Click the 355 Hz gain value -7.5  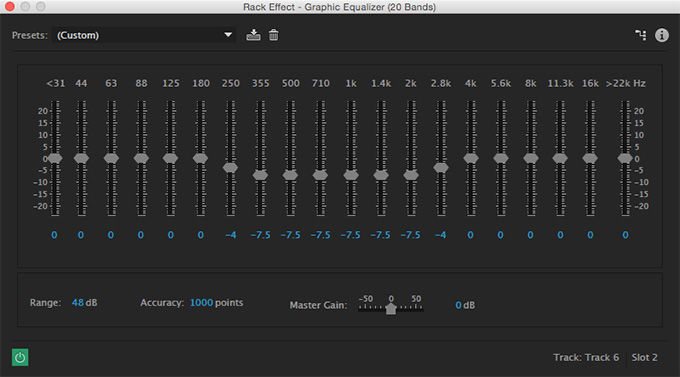pyautogui.click(x=260, y=235)
